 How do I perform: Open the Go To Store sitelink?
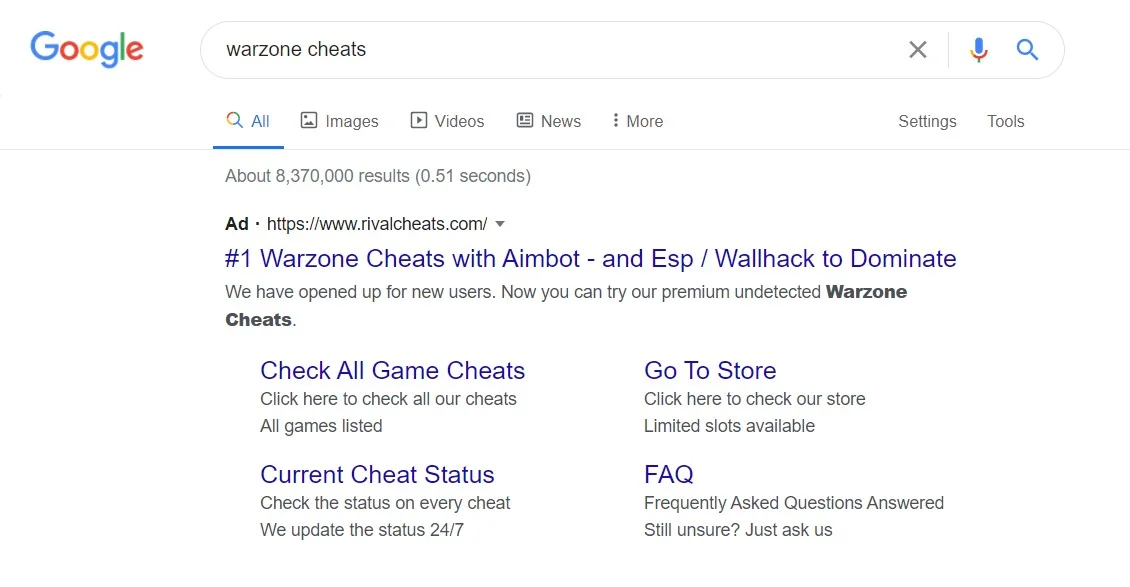(710, 370)
